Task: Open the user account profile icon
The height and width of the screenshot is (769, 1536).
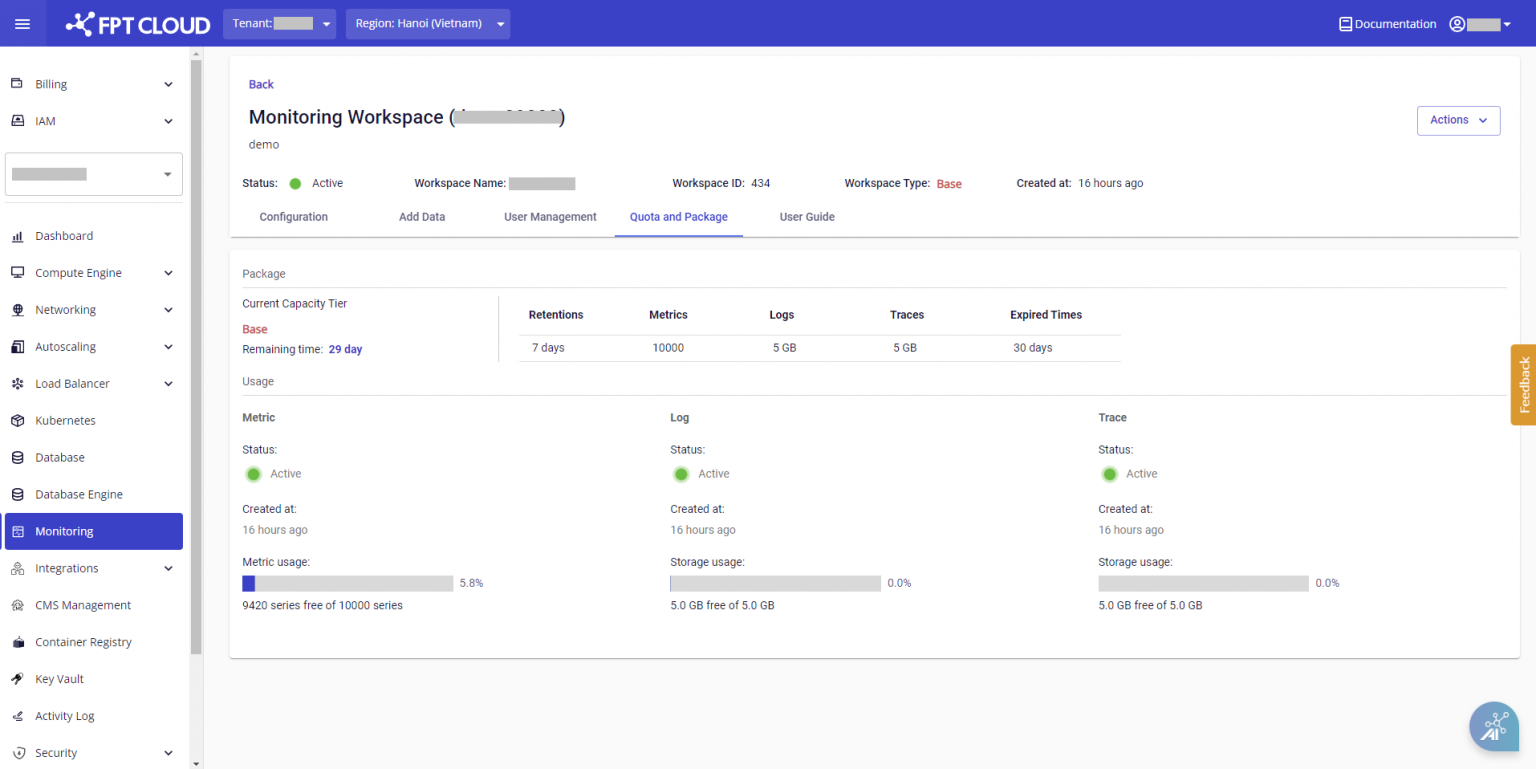Action: click(x=1457, y=24)
